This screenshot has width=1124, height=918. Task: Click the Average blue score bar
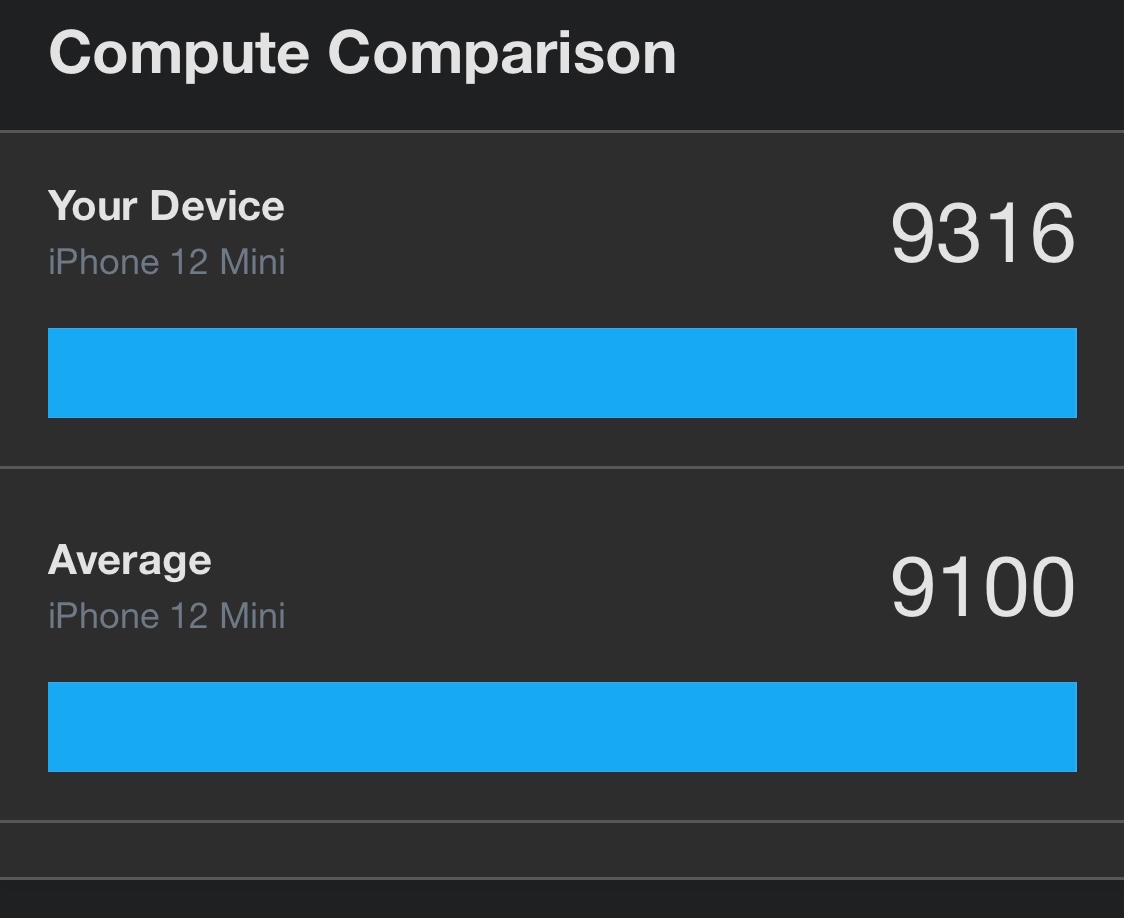[562, 727]
